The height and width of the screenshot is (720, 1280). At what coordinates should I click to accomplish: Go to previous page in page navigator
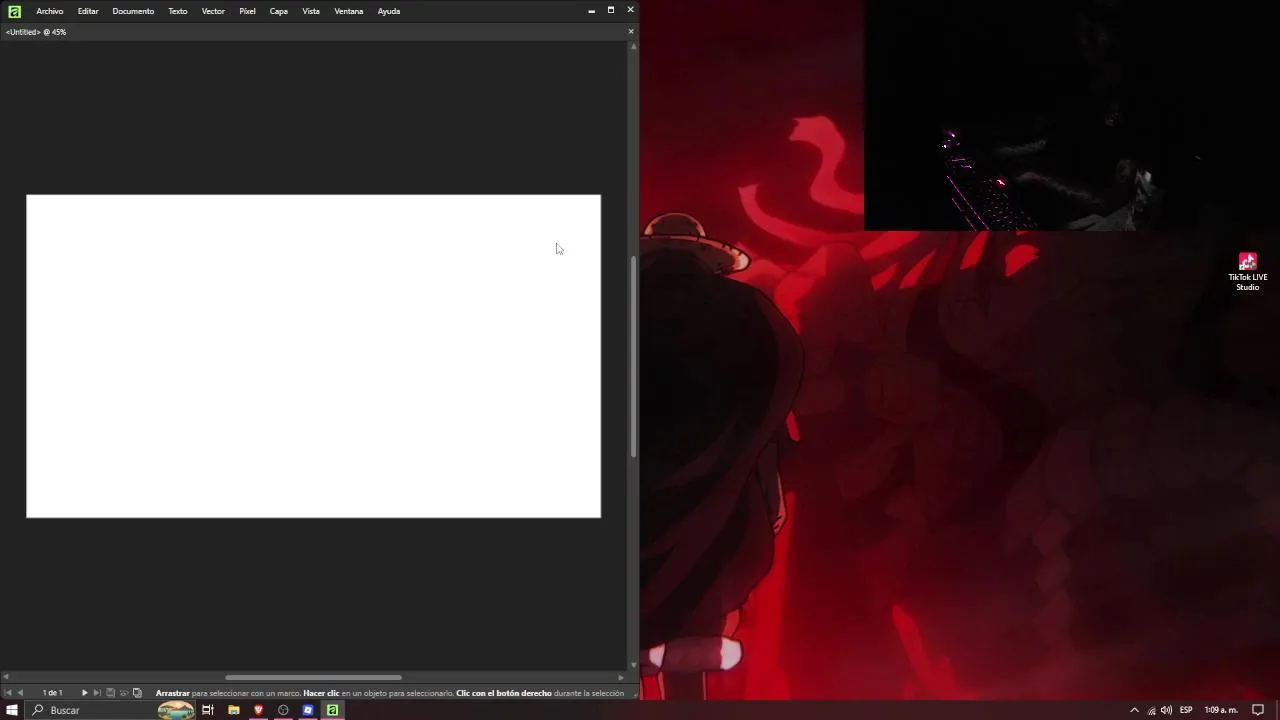[x=20, y=693]
